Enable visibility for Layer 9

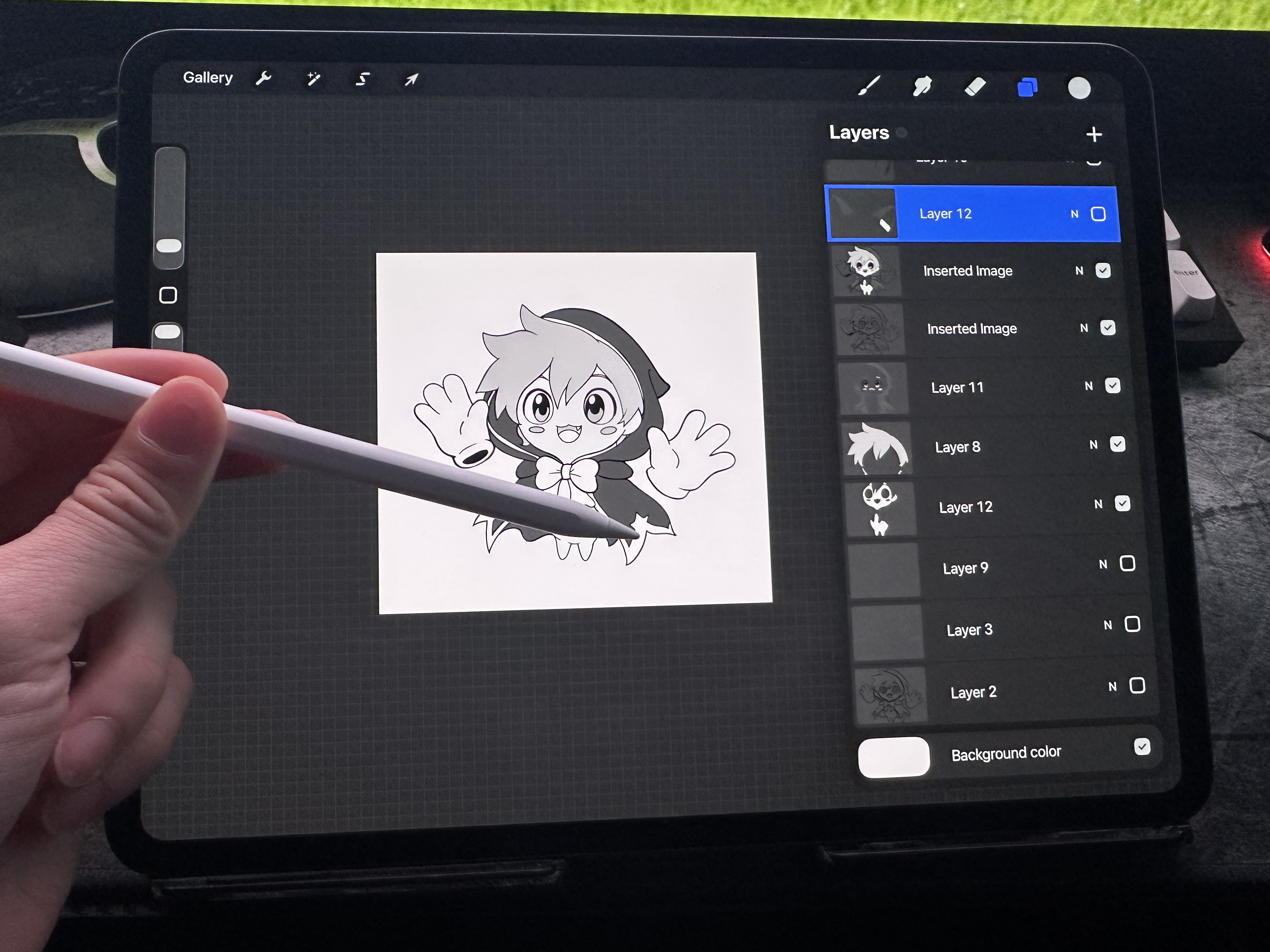point(1128,564)
